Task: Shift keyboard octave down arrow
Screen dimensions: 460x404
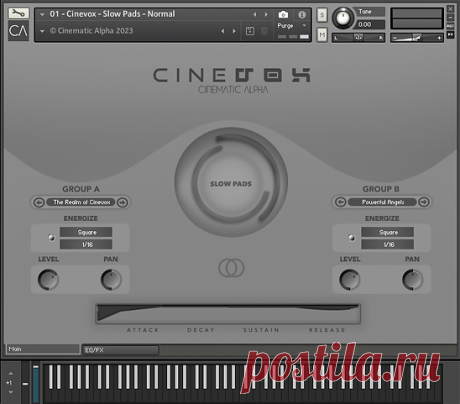Action: pyautogui.click(x=11, y=392)
